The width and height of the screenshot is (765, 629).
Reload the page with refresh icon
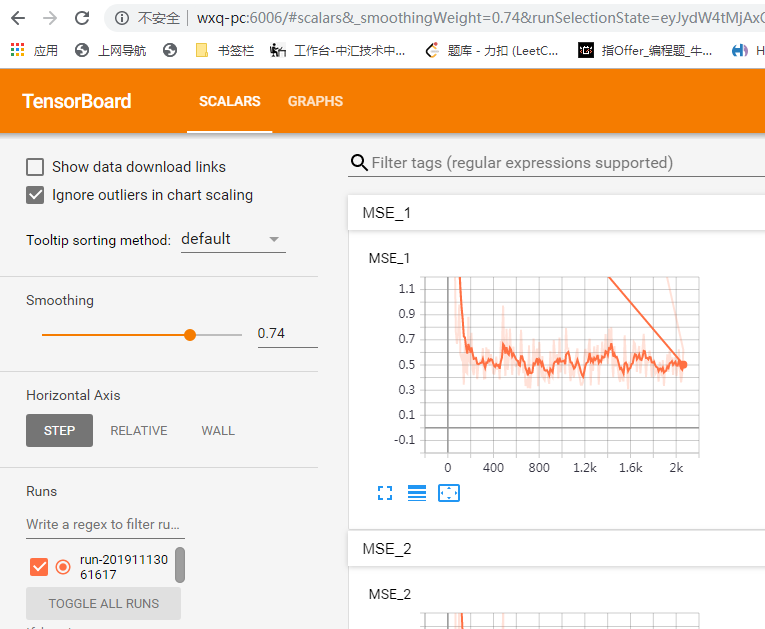[x=82, y=19]
